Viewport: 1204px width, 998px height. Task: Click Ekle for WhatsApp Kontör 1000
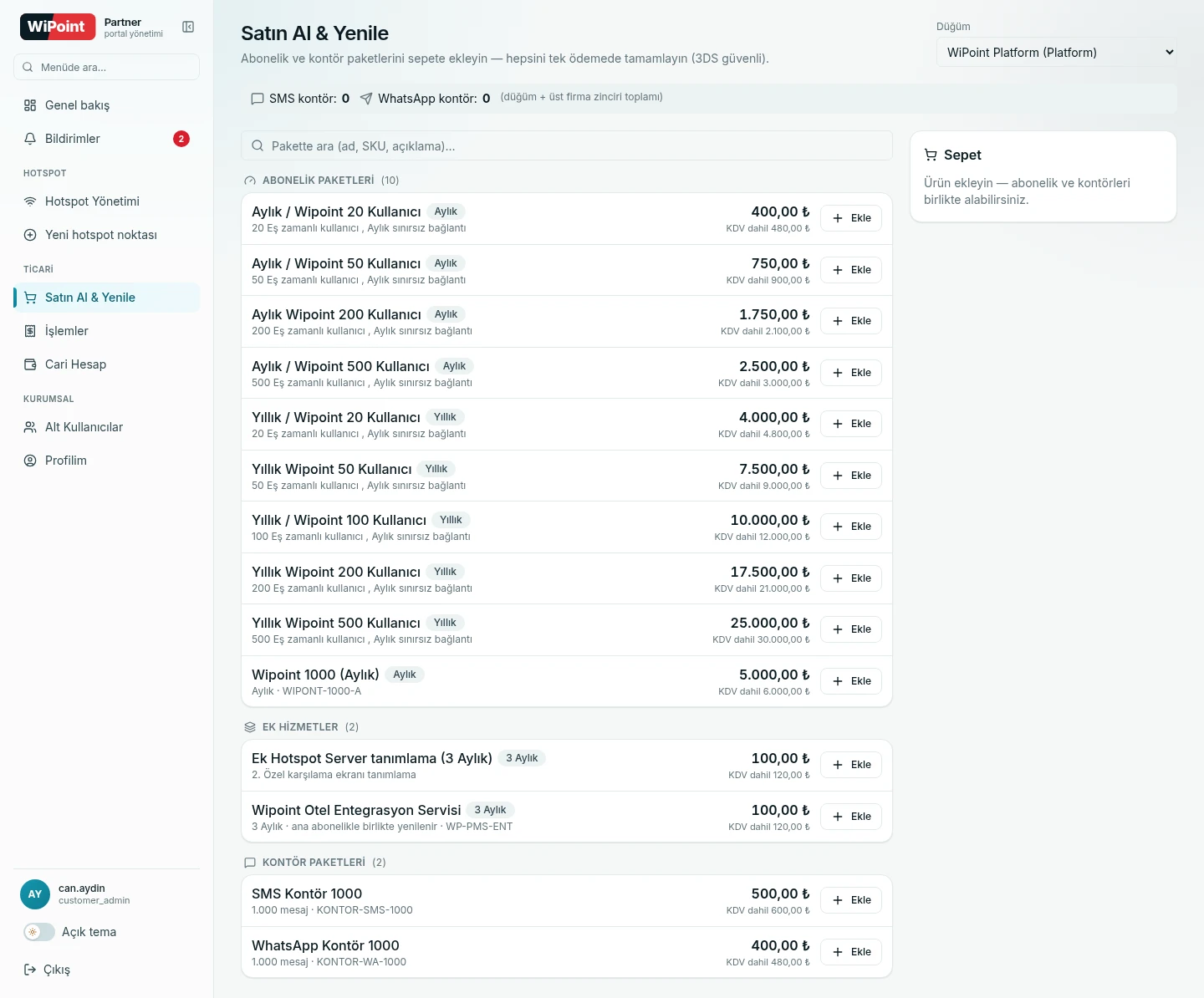[x=851, y=952]
